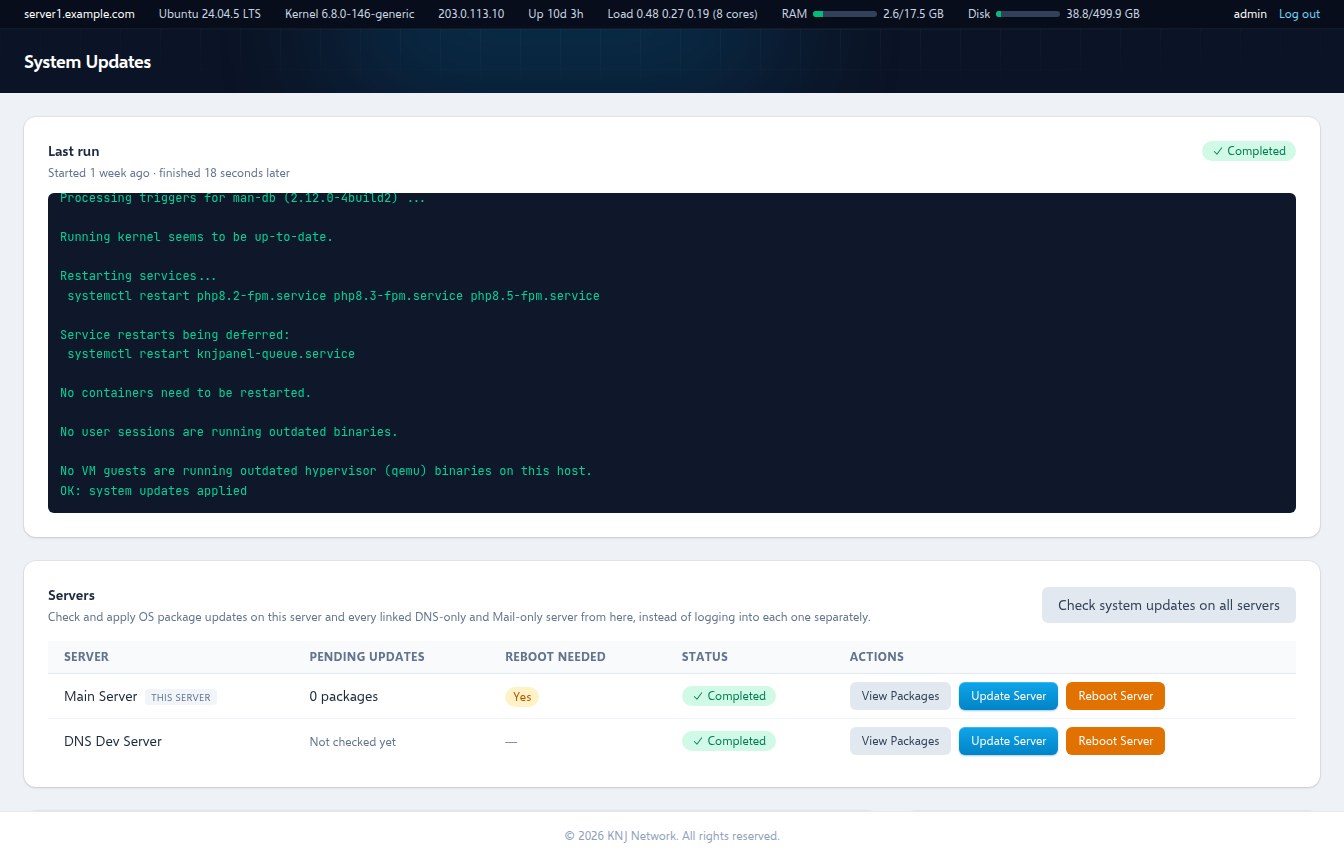This screenshot has width=1344, height=860.
Task: Click the Ubuntu 24.04.5 LTS label
Action: tap(210, 14)
